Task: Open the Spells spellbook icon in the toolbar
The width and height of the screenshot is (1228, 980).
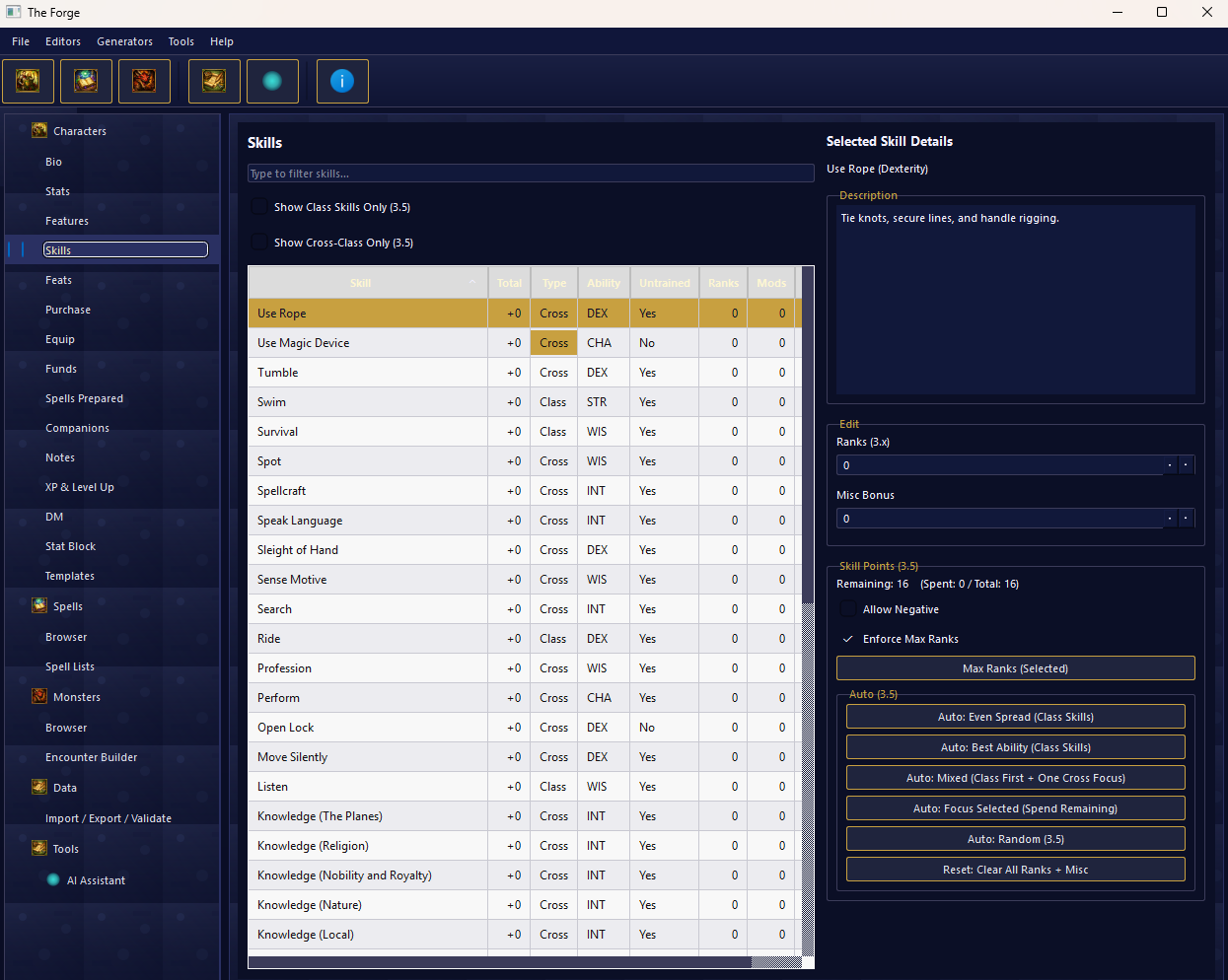Action: (86, 81)
